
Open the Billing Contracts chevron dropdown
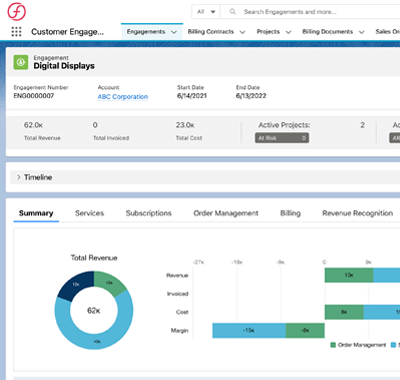coord(243,32)
